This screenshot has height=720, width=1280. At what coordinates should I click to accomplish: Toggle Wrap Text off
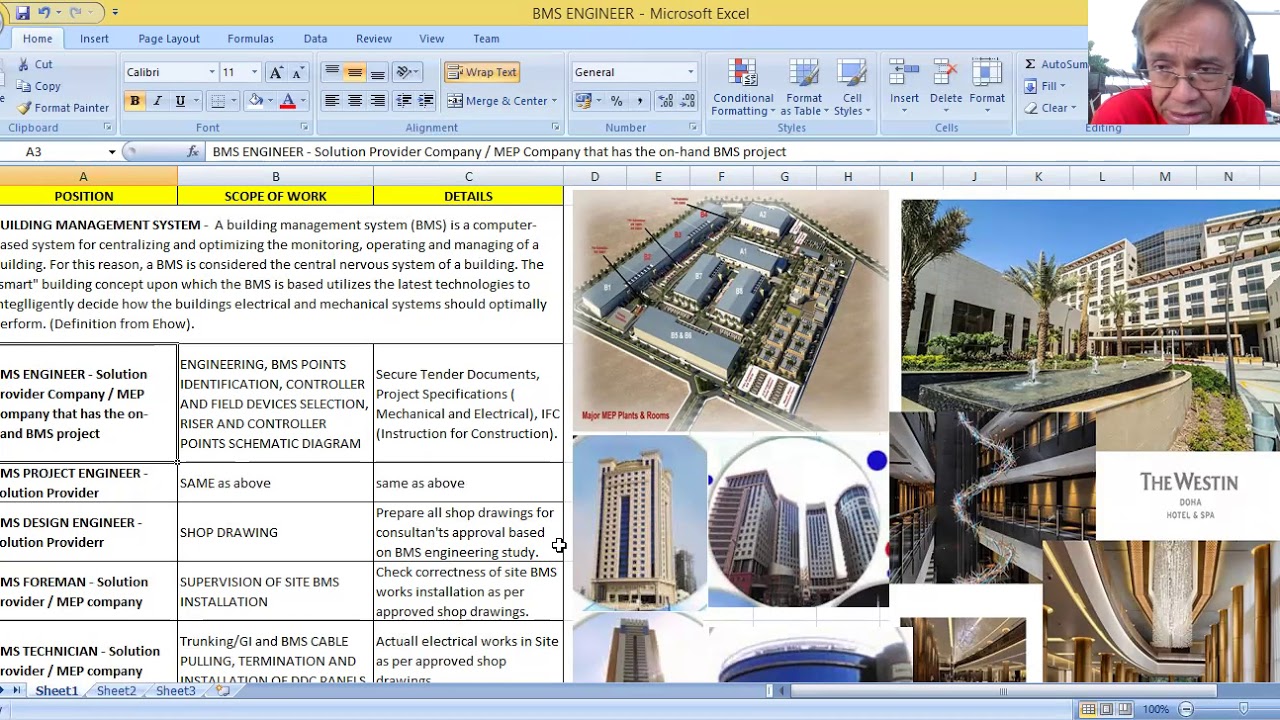[x=482, y=72]
